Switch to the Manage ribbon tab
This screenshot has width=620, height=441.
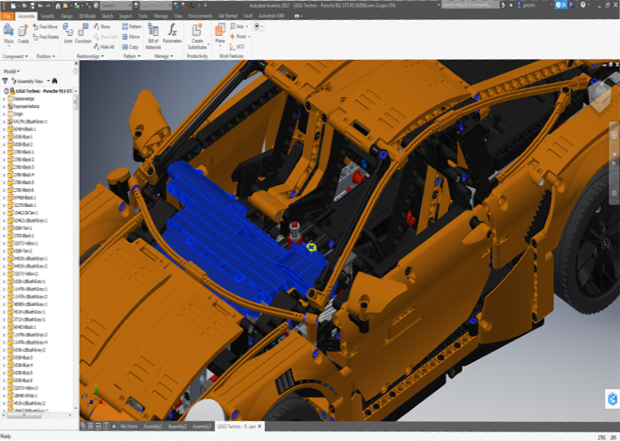click(161, 16)
